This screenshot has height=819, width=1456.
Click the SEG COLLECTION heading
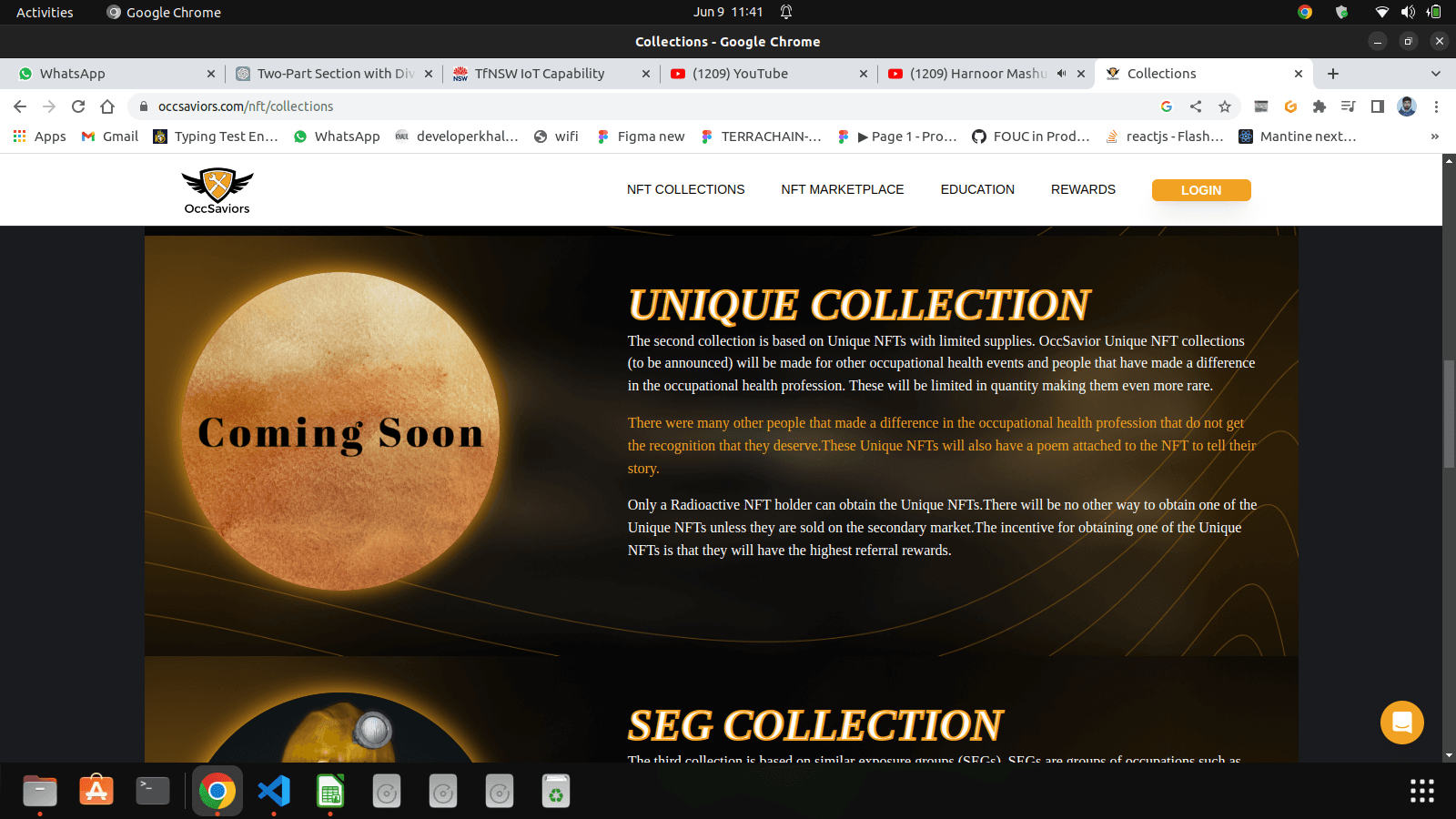coord(815,725)
